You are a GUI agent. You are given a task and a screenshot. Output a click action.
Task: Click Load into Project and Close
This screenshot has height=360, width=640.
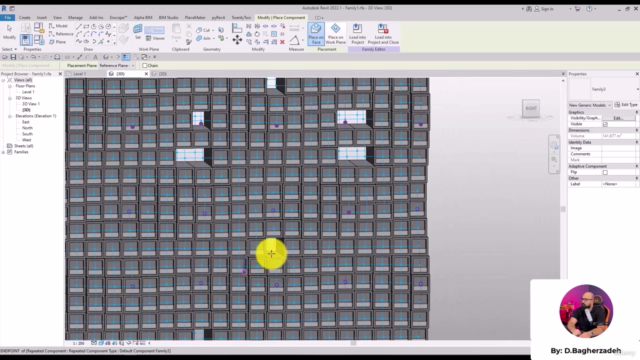pos(383,33)
